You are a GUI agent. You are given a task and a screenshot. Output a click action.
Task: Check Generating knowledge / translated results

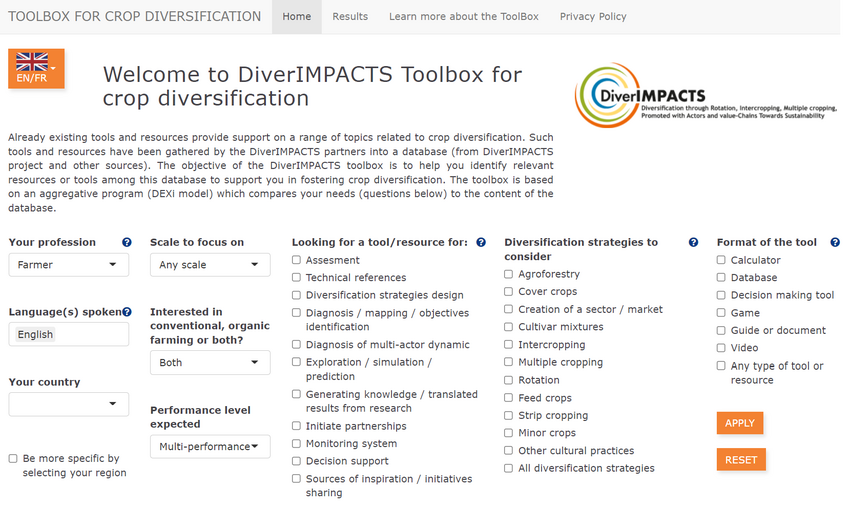pos(296,394)
